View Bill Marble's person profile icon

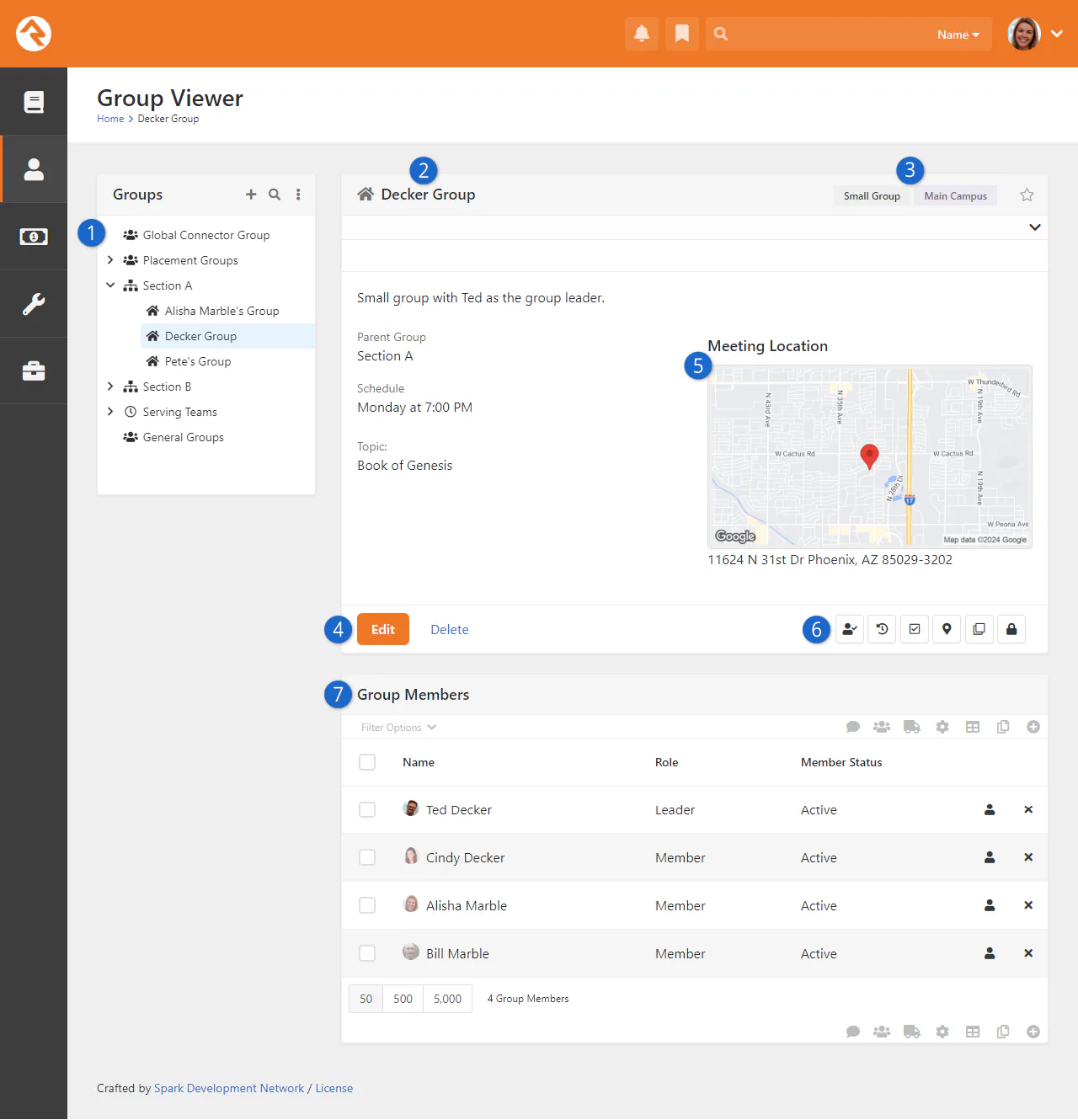click(990, 953)
